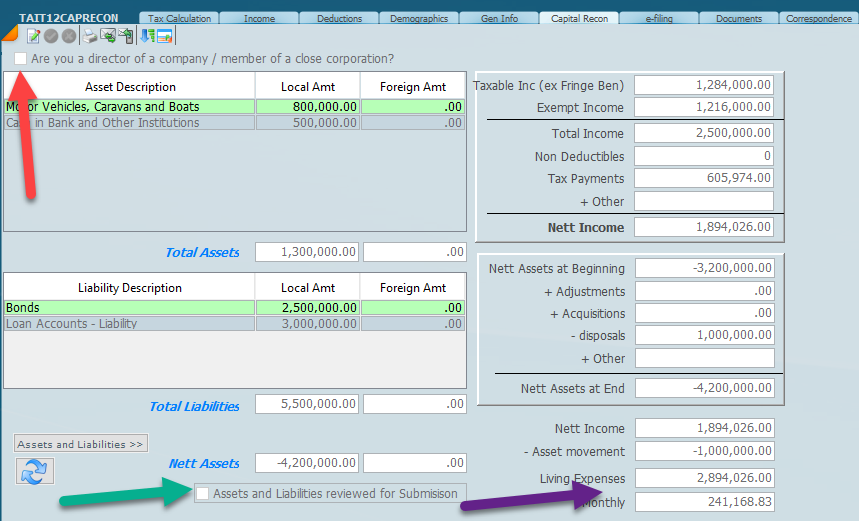Select the Bonds liability row

[130, 308]
